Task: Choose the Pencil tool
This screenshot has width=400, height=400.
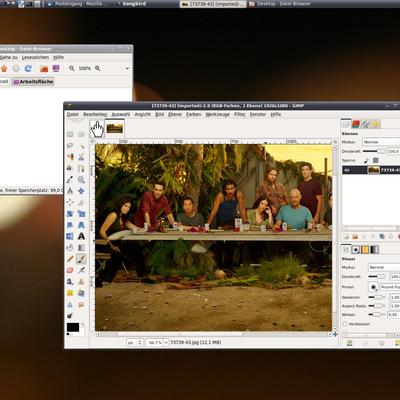Action: coord(70,259)
